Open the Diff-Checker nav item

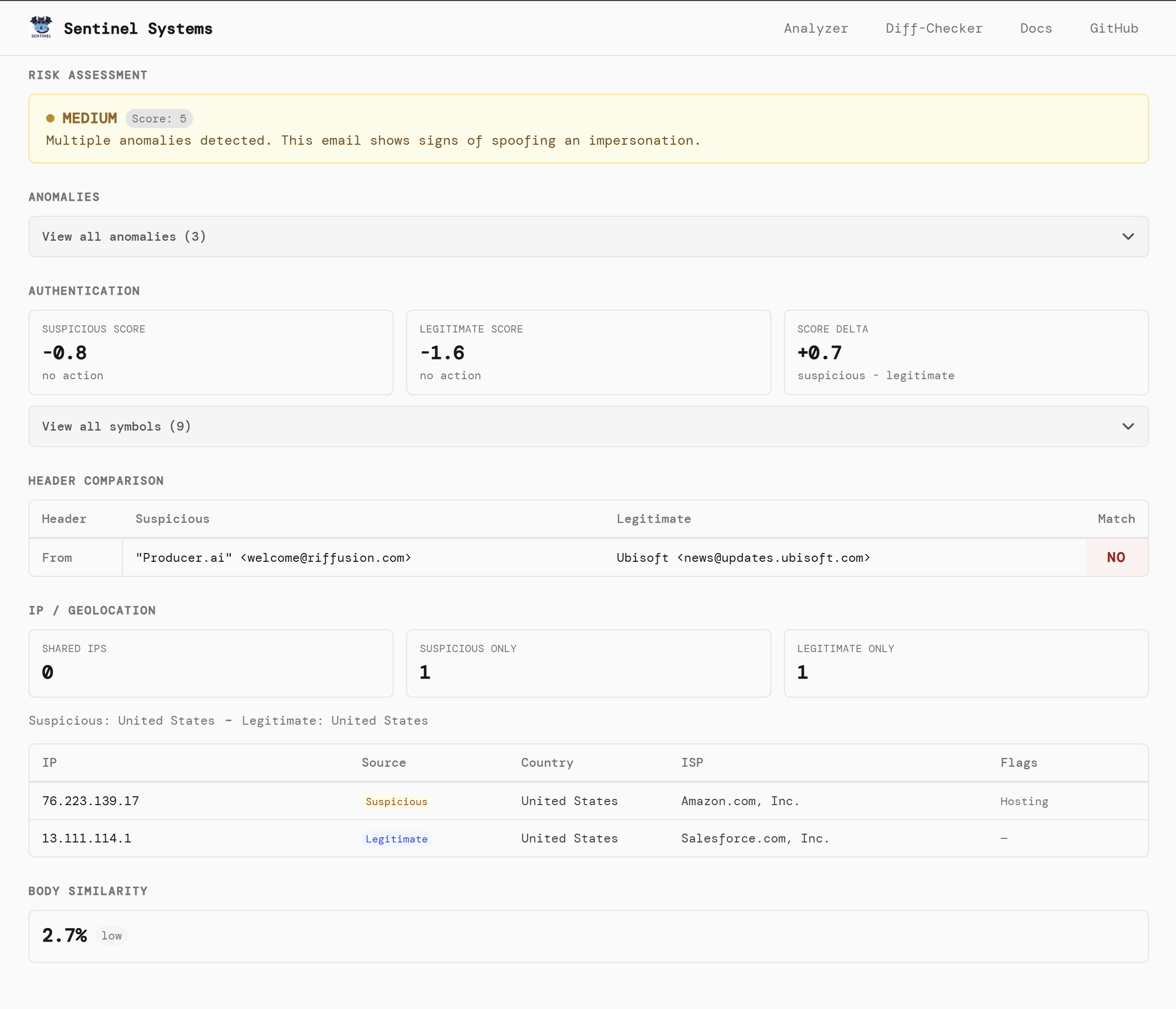(x=934, y=29)
